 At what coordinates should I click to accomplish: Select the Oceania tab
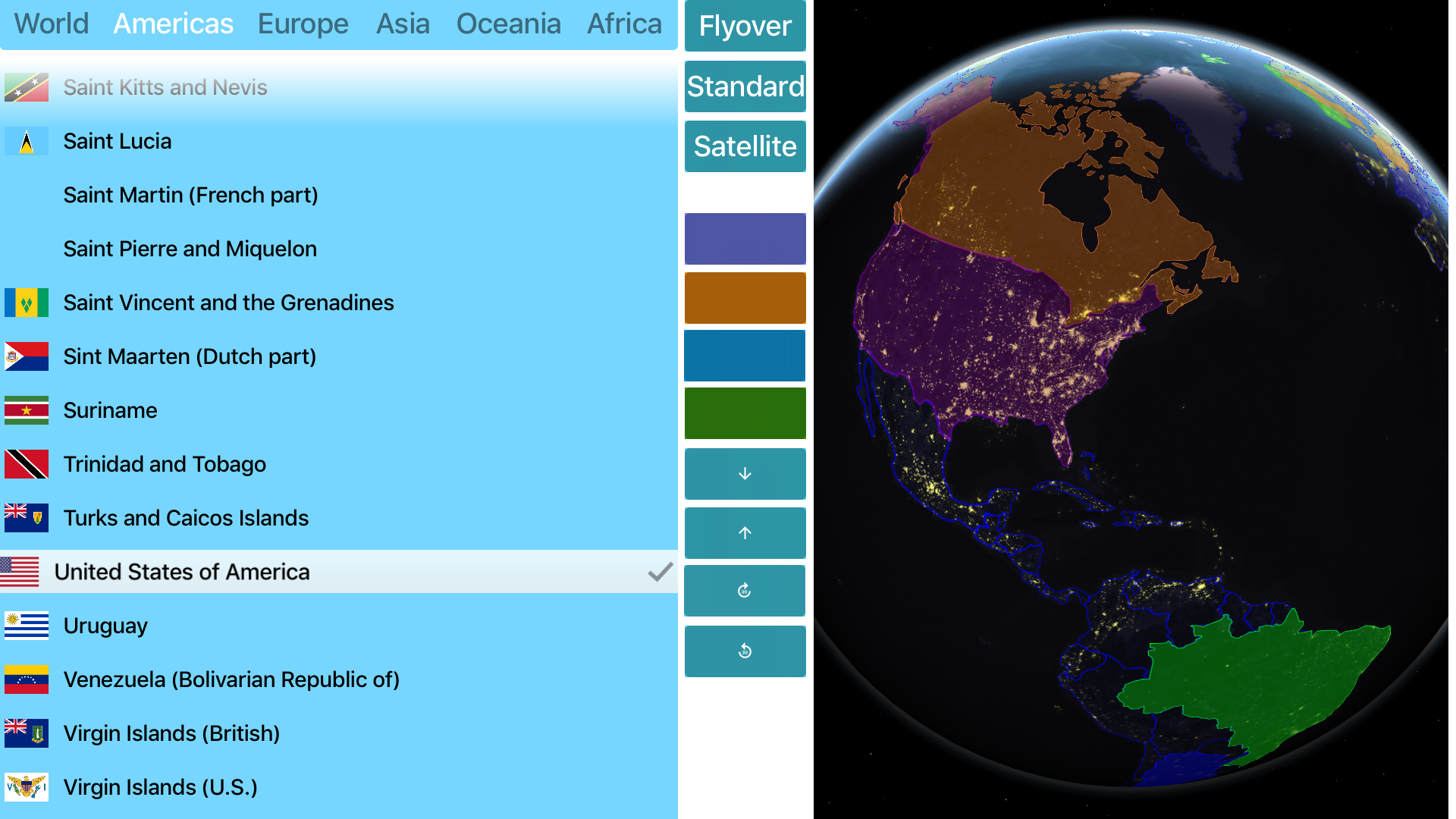point(509,24)
